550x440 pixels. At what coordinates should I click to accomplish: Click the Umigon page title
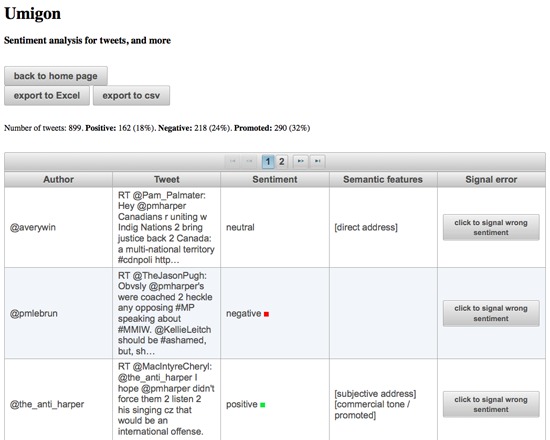32,14
